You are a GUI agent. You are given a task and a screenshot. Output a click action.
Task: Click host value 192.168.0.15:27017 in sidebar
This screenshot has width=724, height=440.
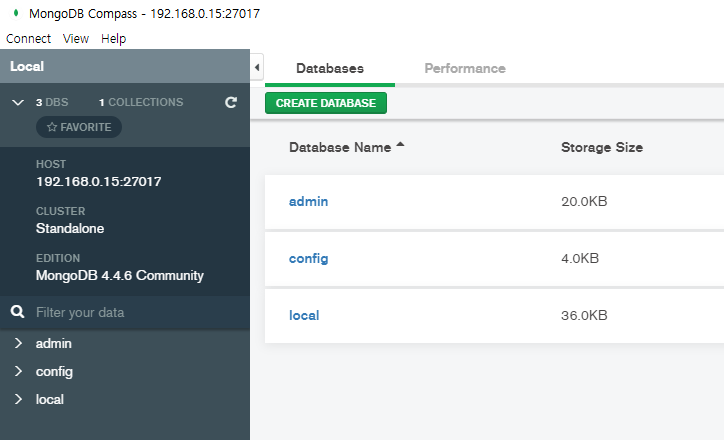pos(99,181)
